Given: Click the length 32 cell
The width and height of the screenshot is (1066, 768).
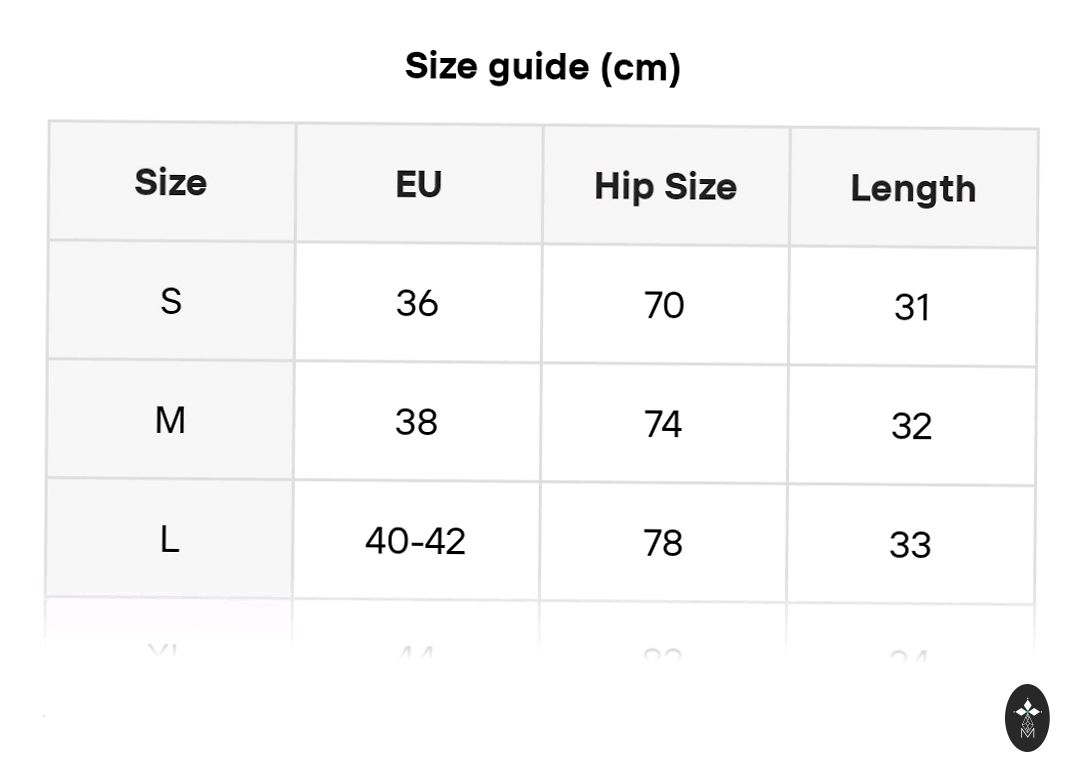Looking at the screenshot, I should [911, 426].
